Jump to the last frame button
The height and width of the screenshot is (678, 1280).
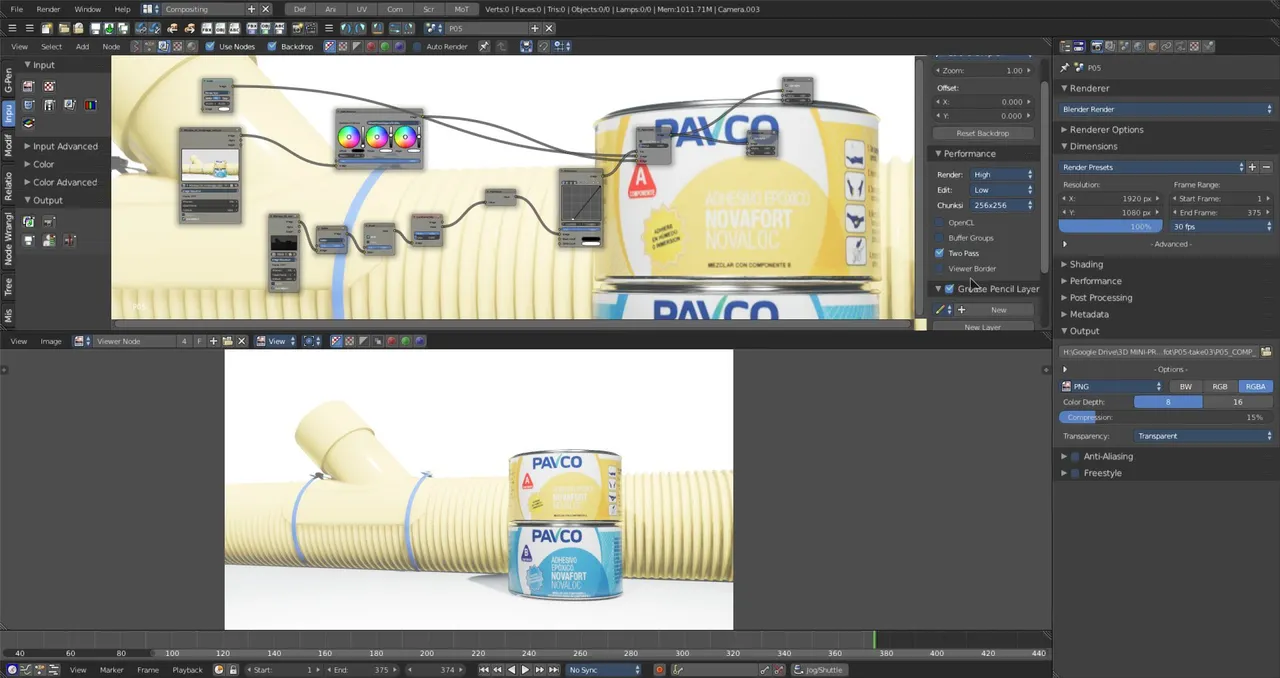553,670
